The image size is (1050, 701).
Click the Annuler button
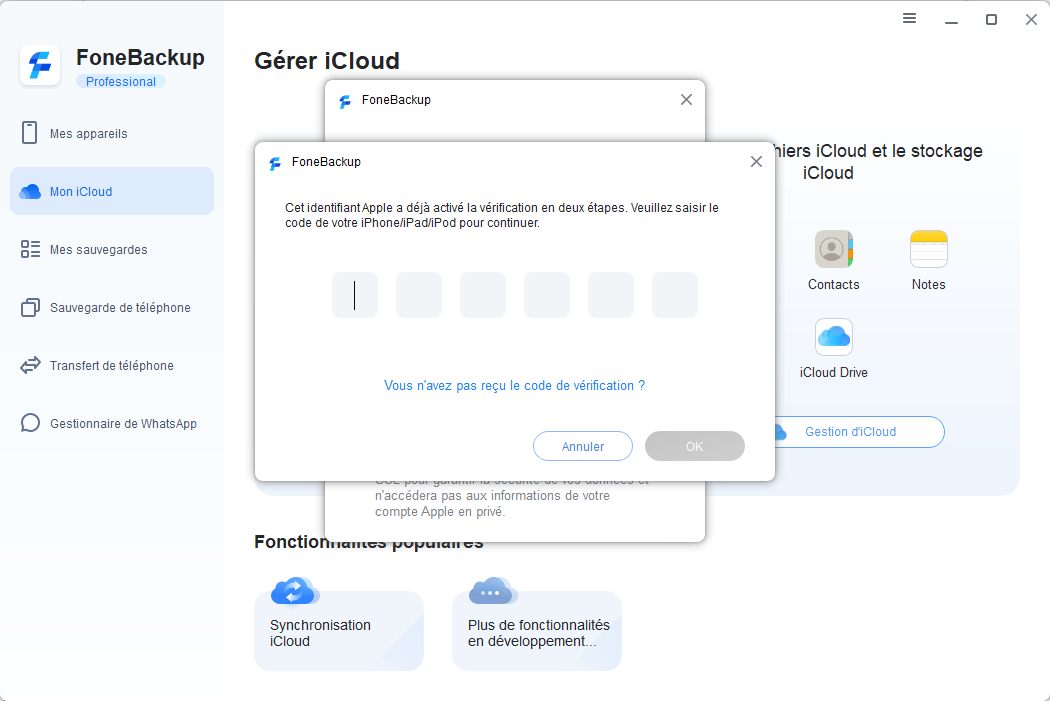(x=583, y=446)
